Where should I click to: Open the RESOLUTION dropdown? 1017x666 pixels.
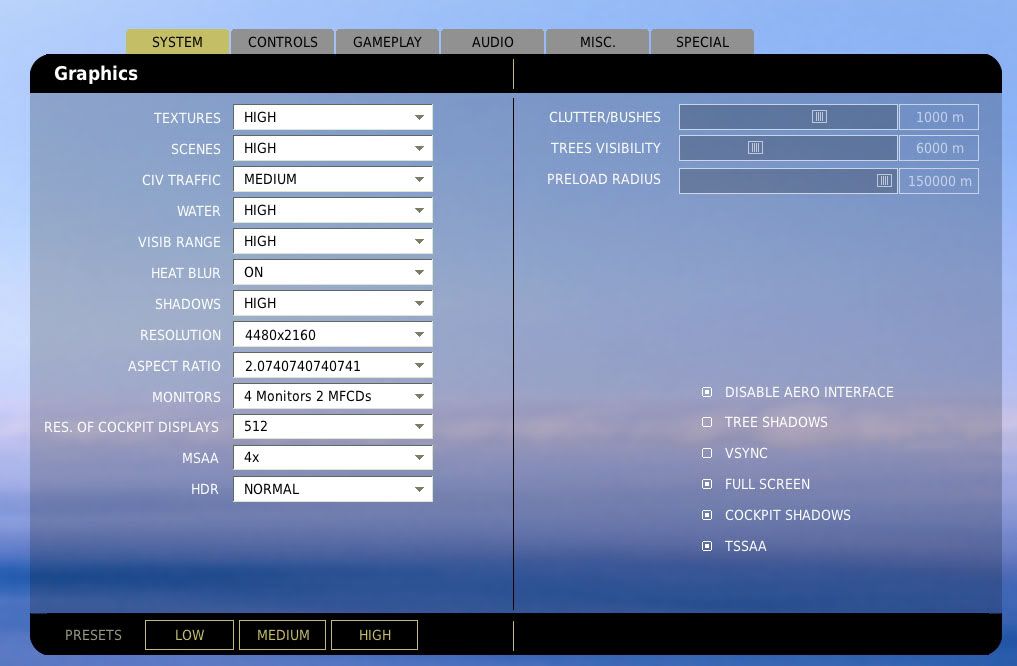pos(332,334)
